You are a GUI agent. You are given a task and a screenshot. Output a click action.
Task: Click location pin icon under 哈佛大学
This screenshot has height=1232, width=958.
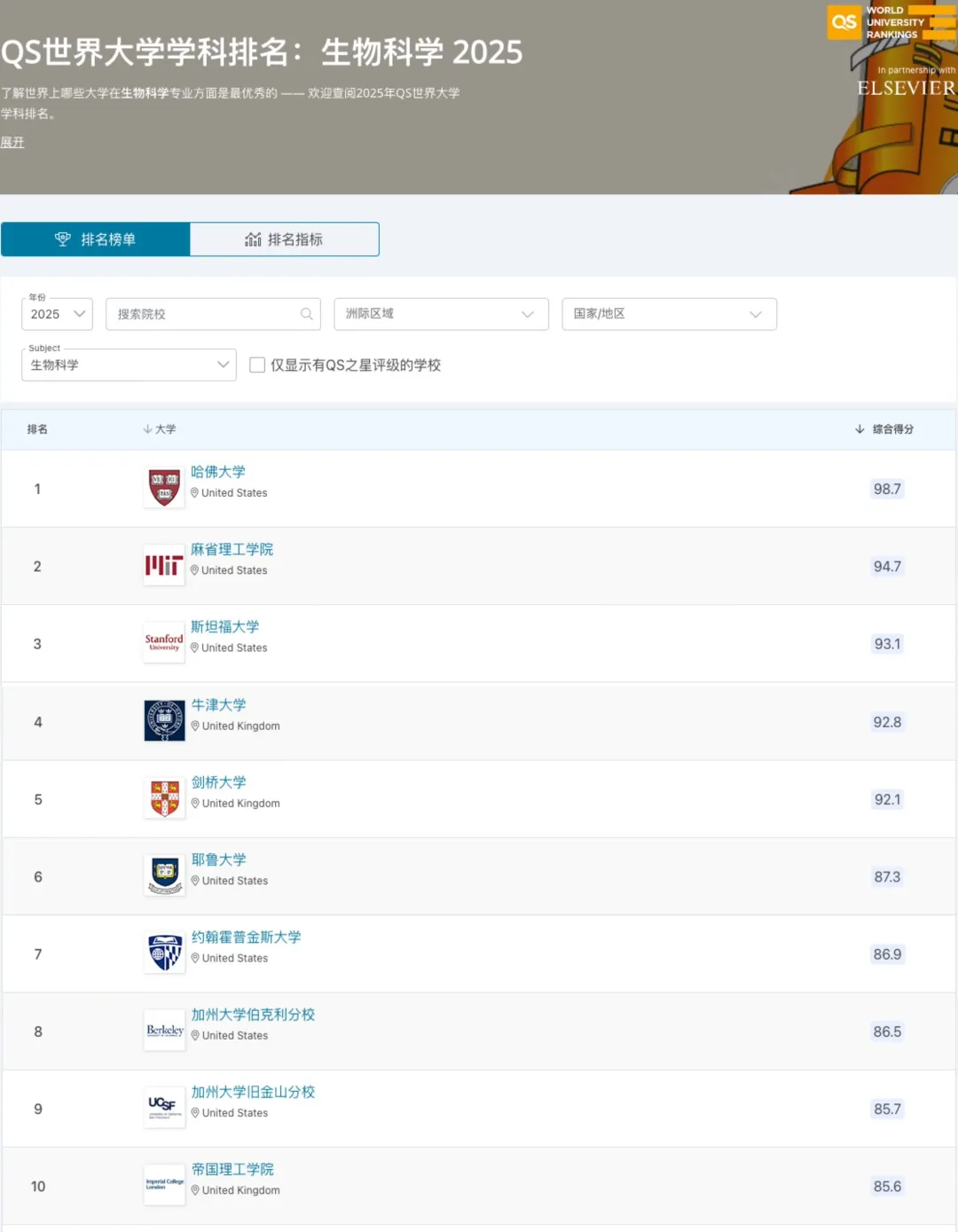[x=195, y=493]
